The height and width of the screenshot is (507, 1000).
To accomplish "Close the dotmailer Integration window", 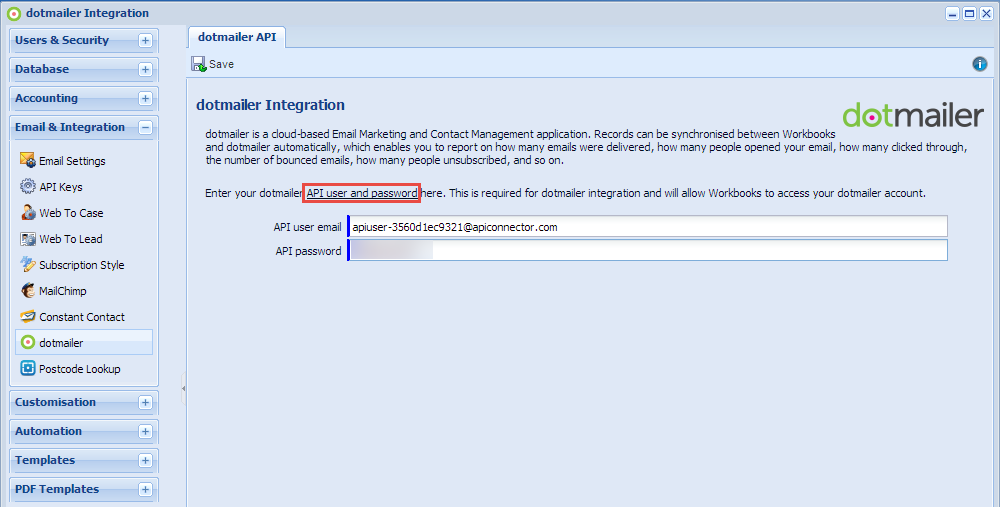I will (986, 13).
